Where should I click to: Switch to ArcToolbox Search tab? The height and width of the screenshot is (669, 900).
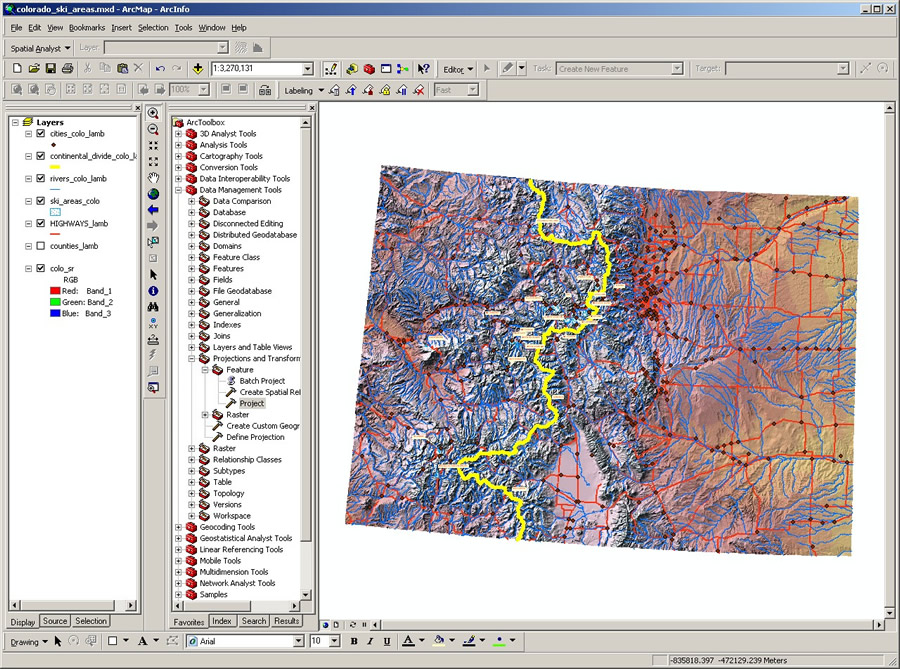coord(254,621)
